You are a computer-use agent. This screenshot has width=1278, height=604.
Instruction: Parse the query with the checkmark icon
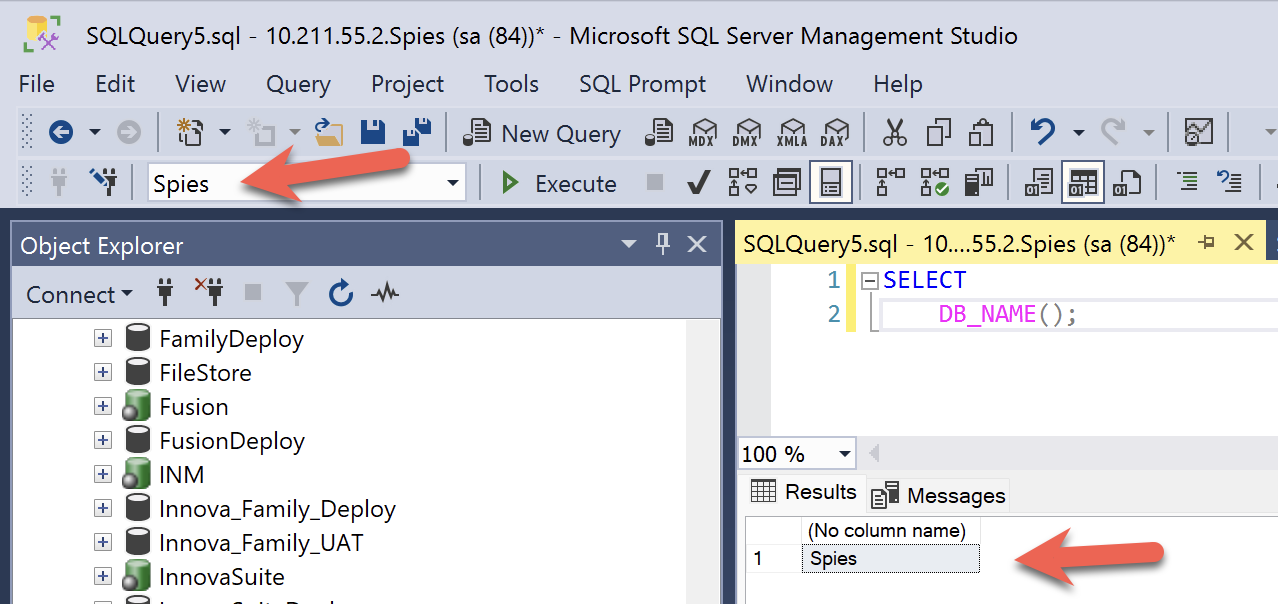tap(699, 183)
